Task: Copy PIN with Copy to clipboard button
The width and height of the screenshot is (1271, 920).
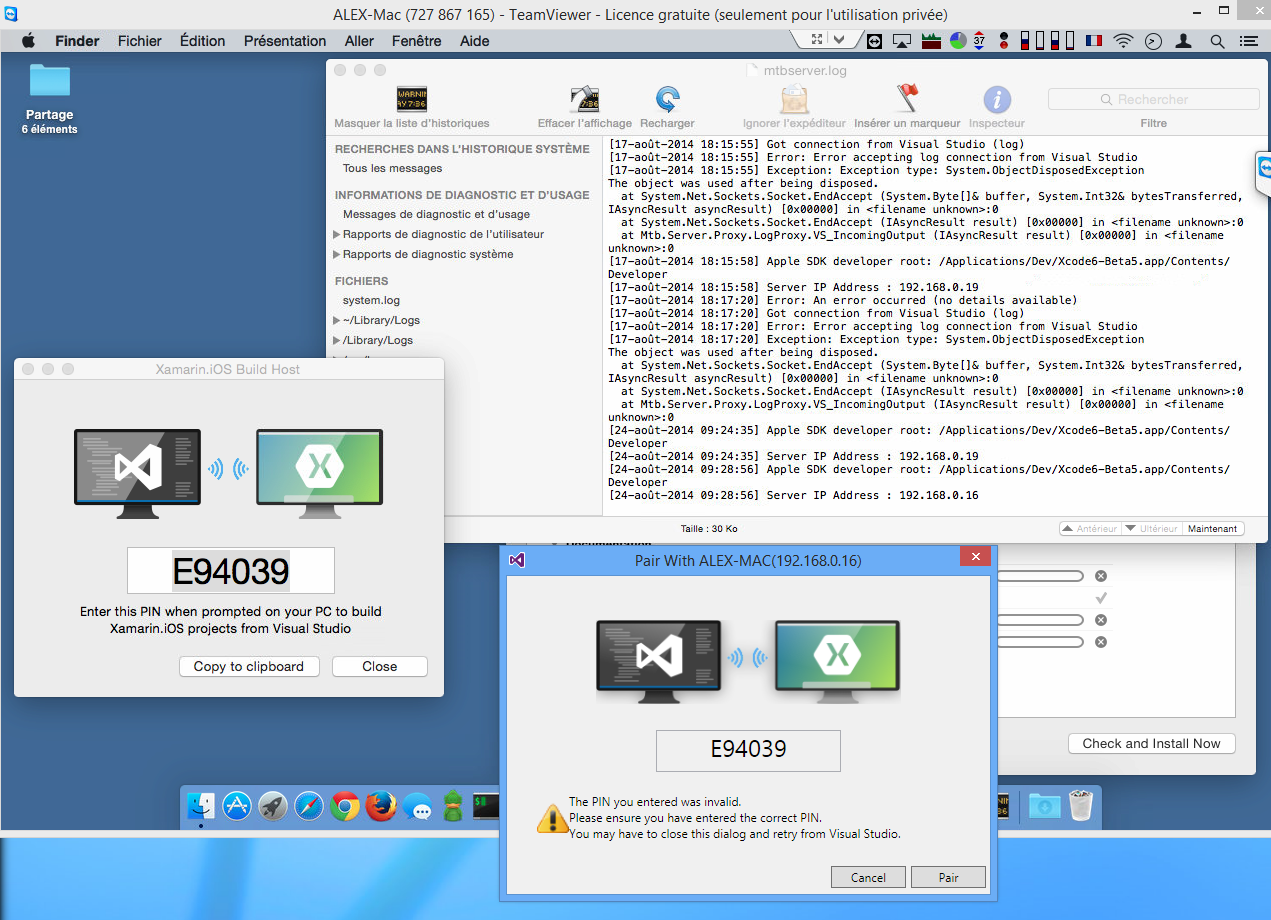Action: 249,666
